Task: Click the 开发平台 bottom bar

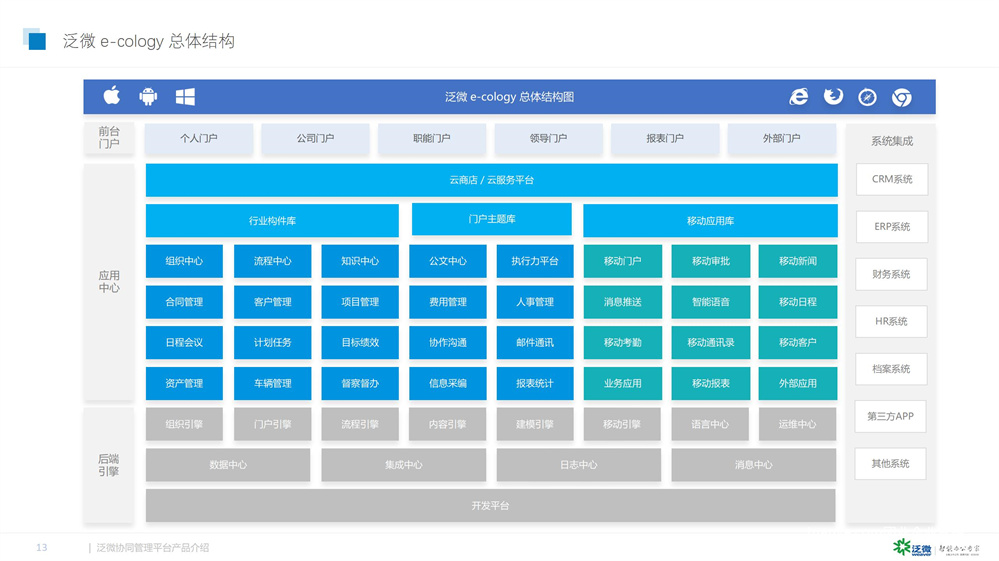Action: (x=491, y=506)
